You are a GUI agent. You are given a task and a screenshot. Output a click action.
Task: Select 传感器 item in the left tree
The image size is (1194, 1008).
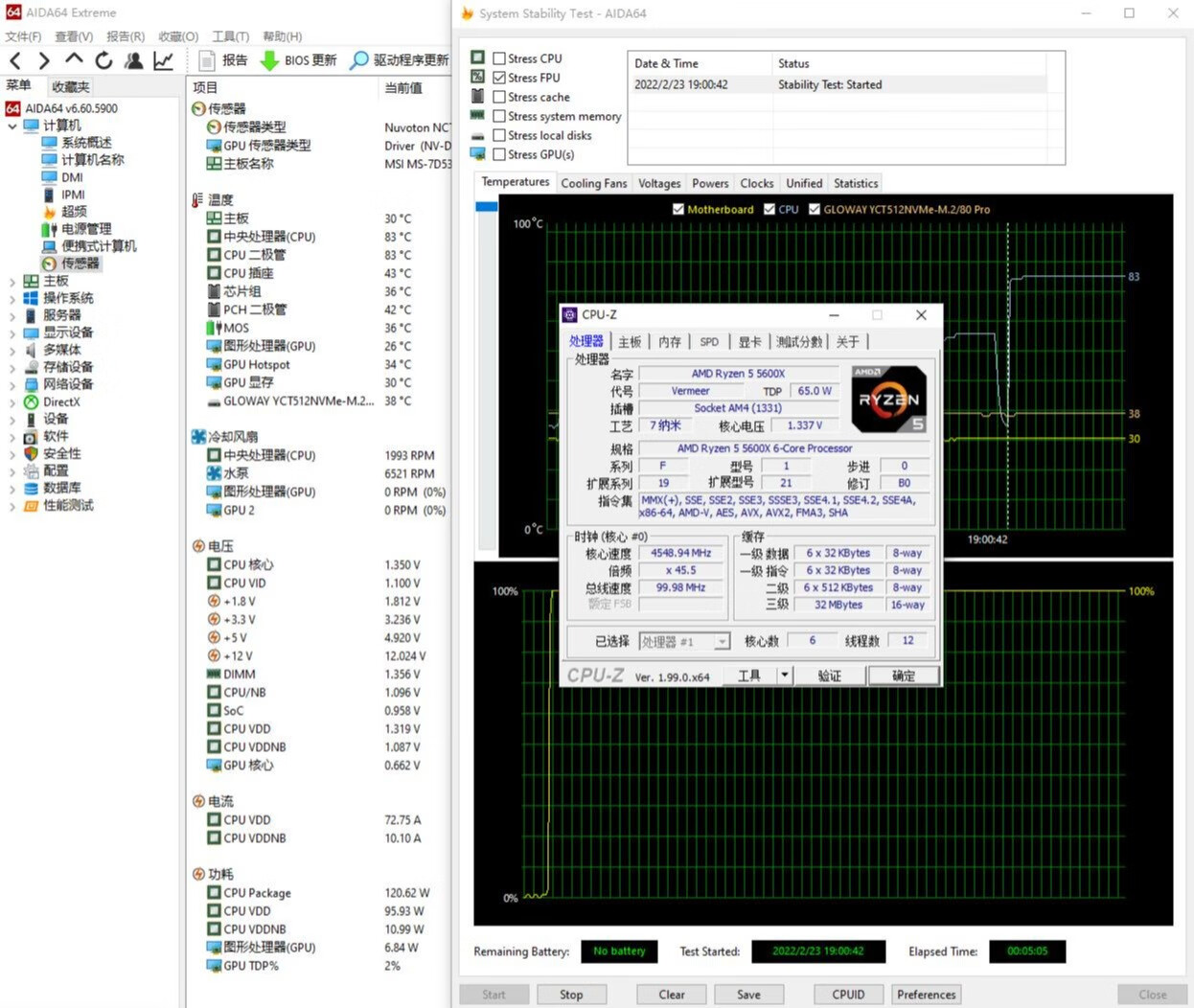(80, 263)
